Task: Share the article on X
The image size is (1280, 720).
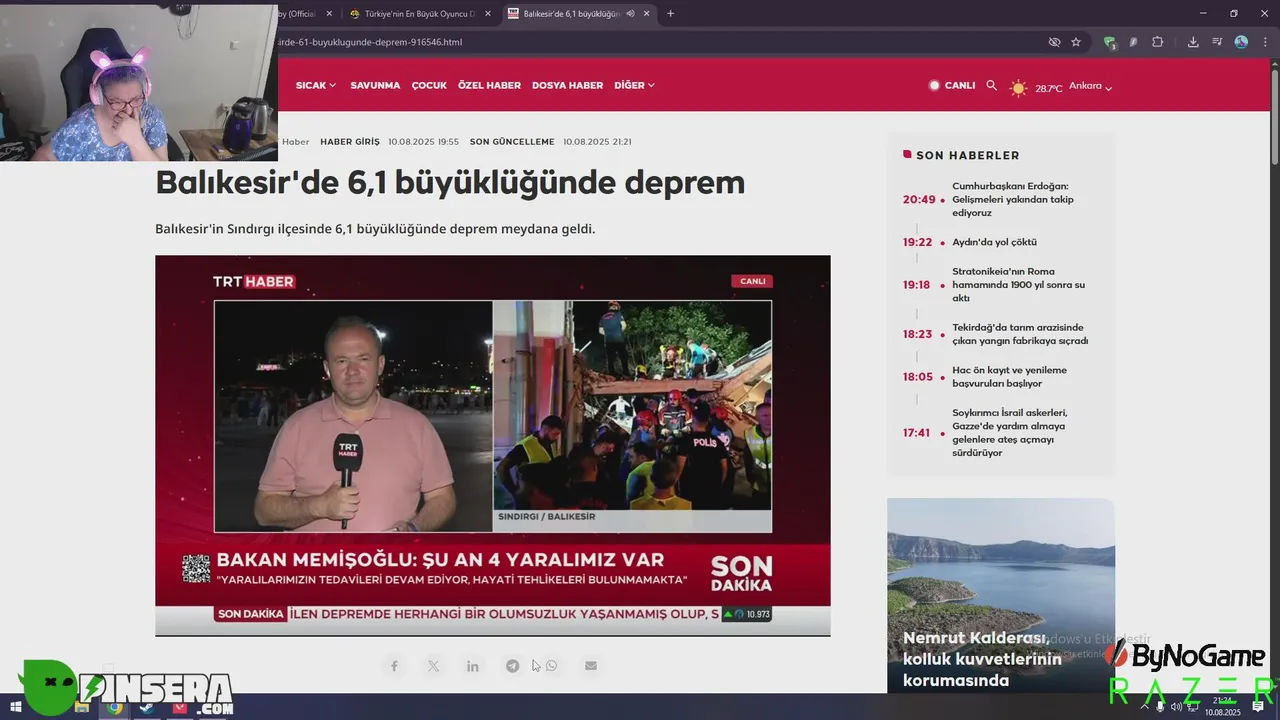Action: [x=433, y=666]
